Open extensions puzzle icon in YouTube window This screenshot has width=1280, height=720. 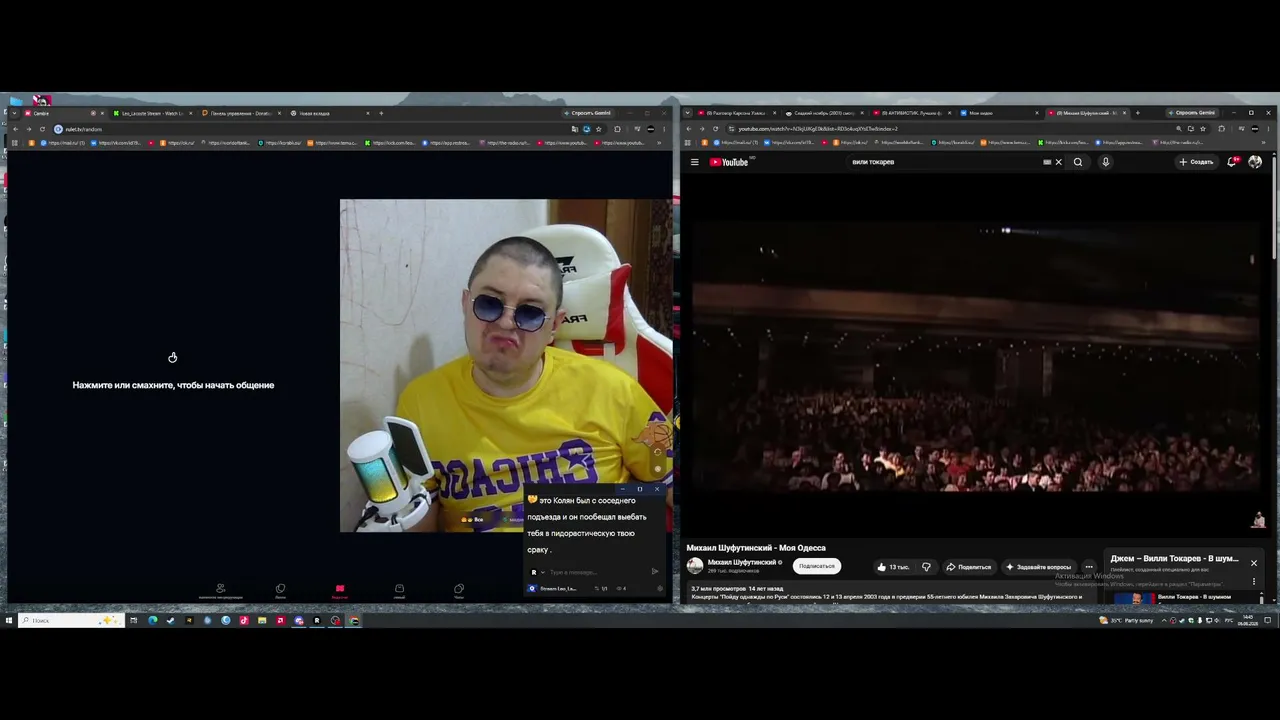click(x=1221, y=129)
